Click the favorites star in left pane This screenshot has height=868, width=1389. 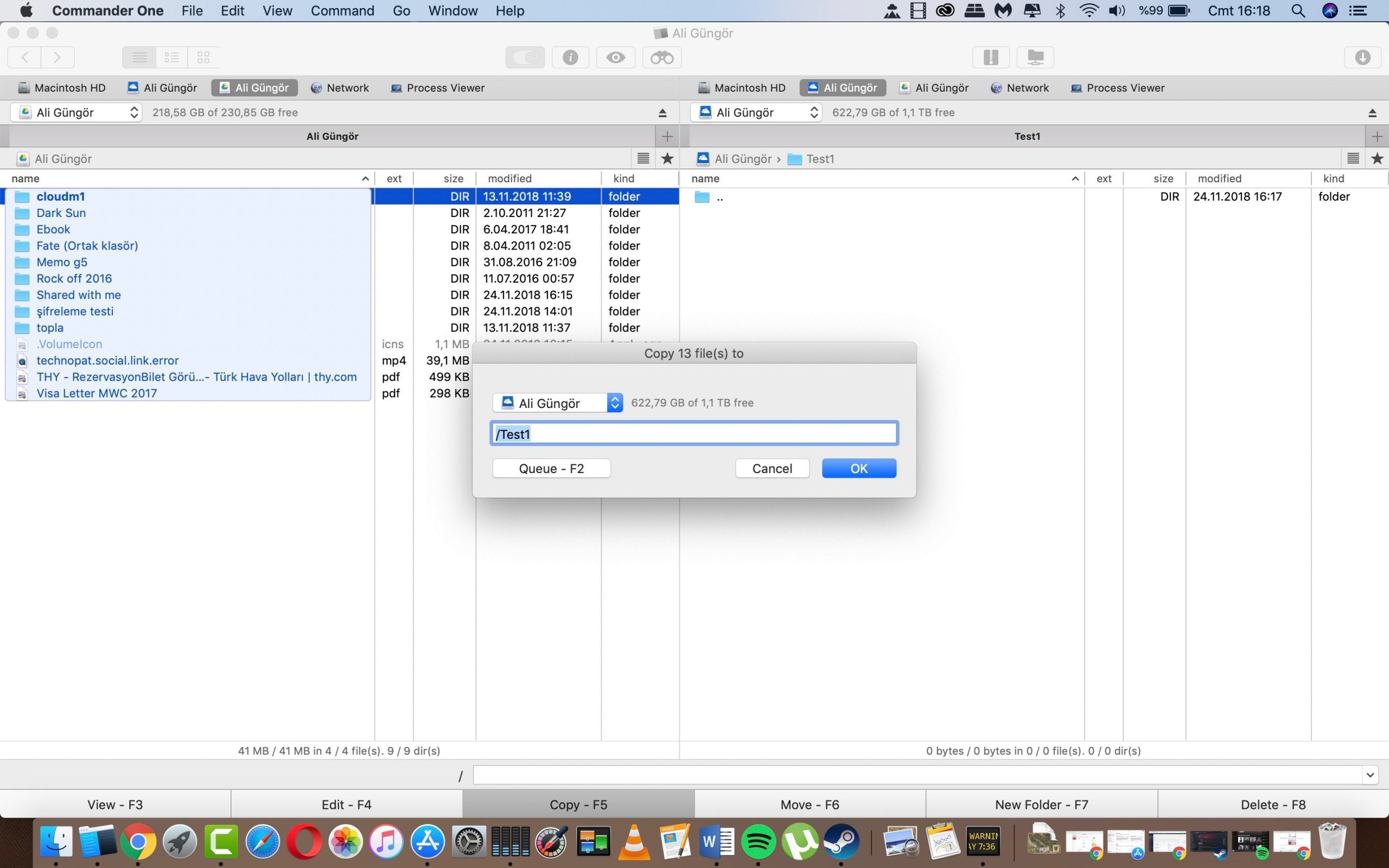pos(667,159)
